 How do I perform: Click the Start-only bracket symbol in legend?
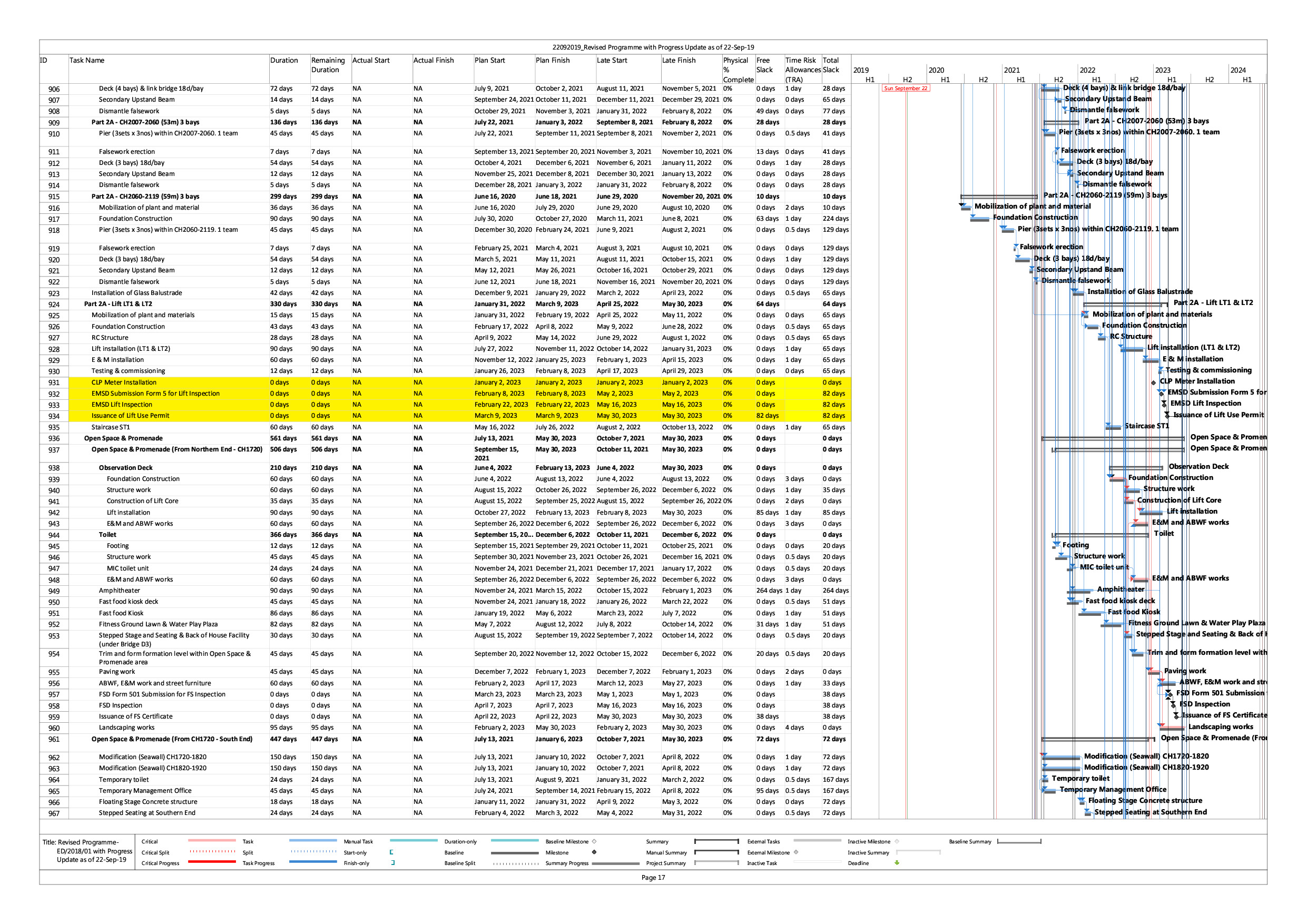[x=391, y=852]
